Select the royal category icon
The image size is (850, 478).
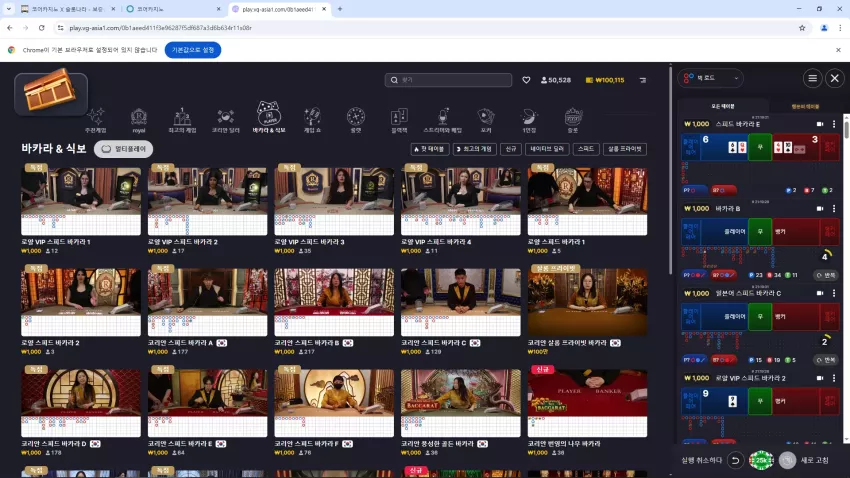point(139,120)
